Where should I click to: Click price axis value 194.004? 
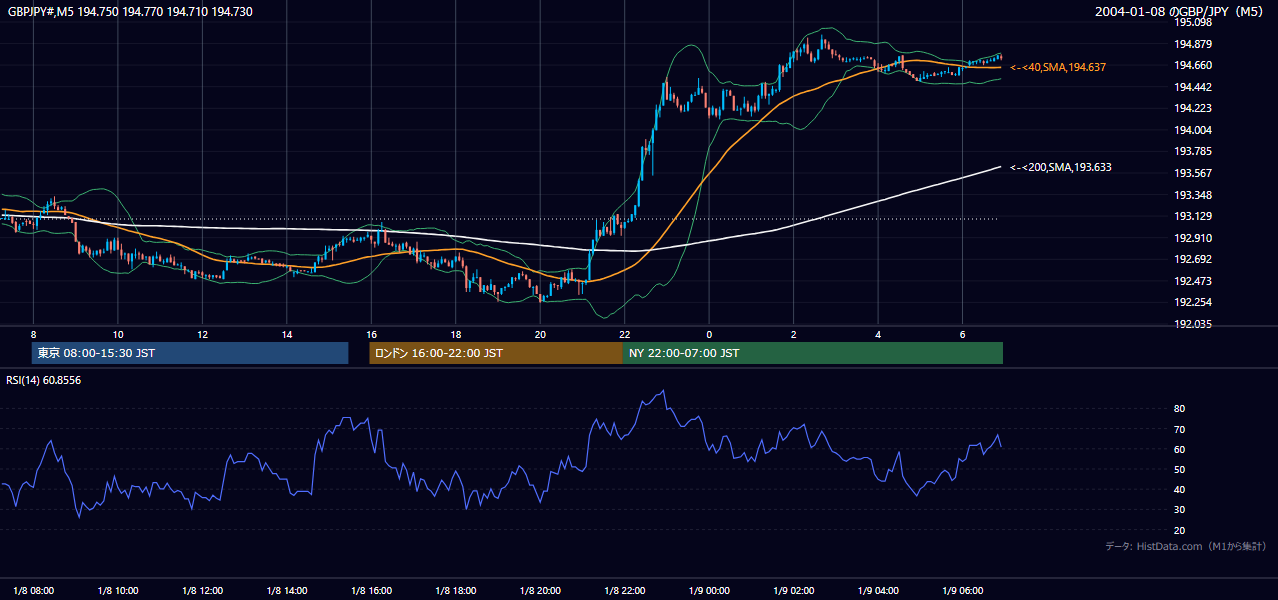(x=1193, y=130)
